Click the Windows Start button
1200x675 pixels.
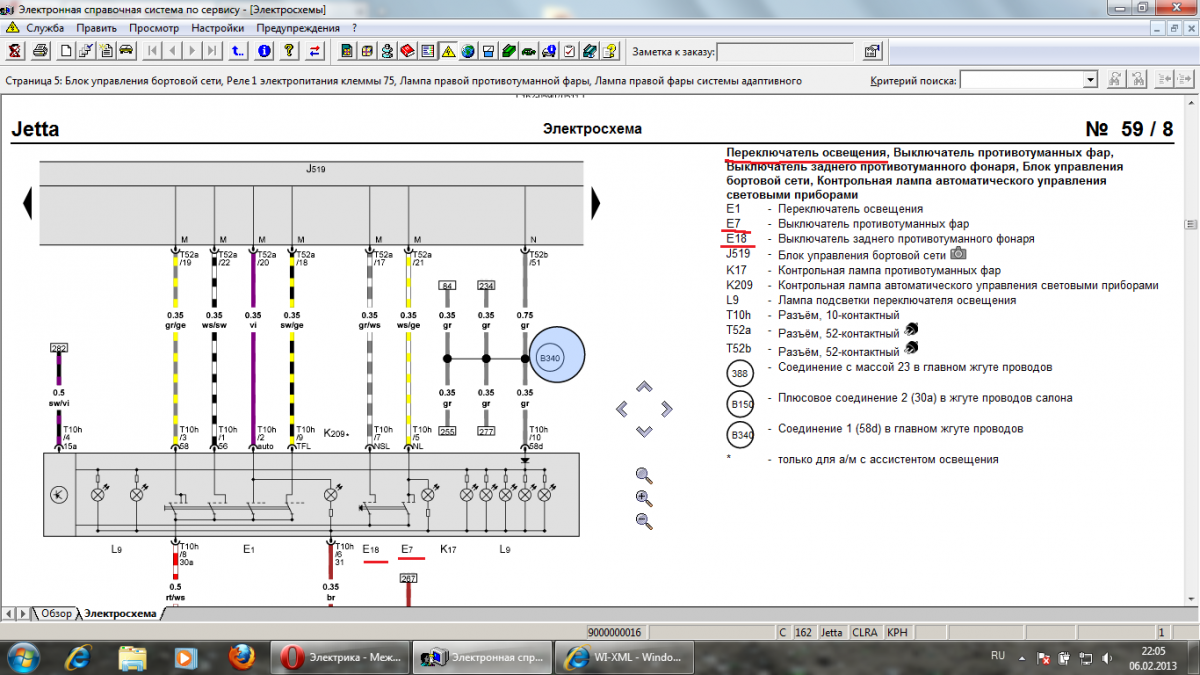pyautogui.click(x=22, y=656)
